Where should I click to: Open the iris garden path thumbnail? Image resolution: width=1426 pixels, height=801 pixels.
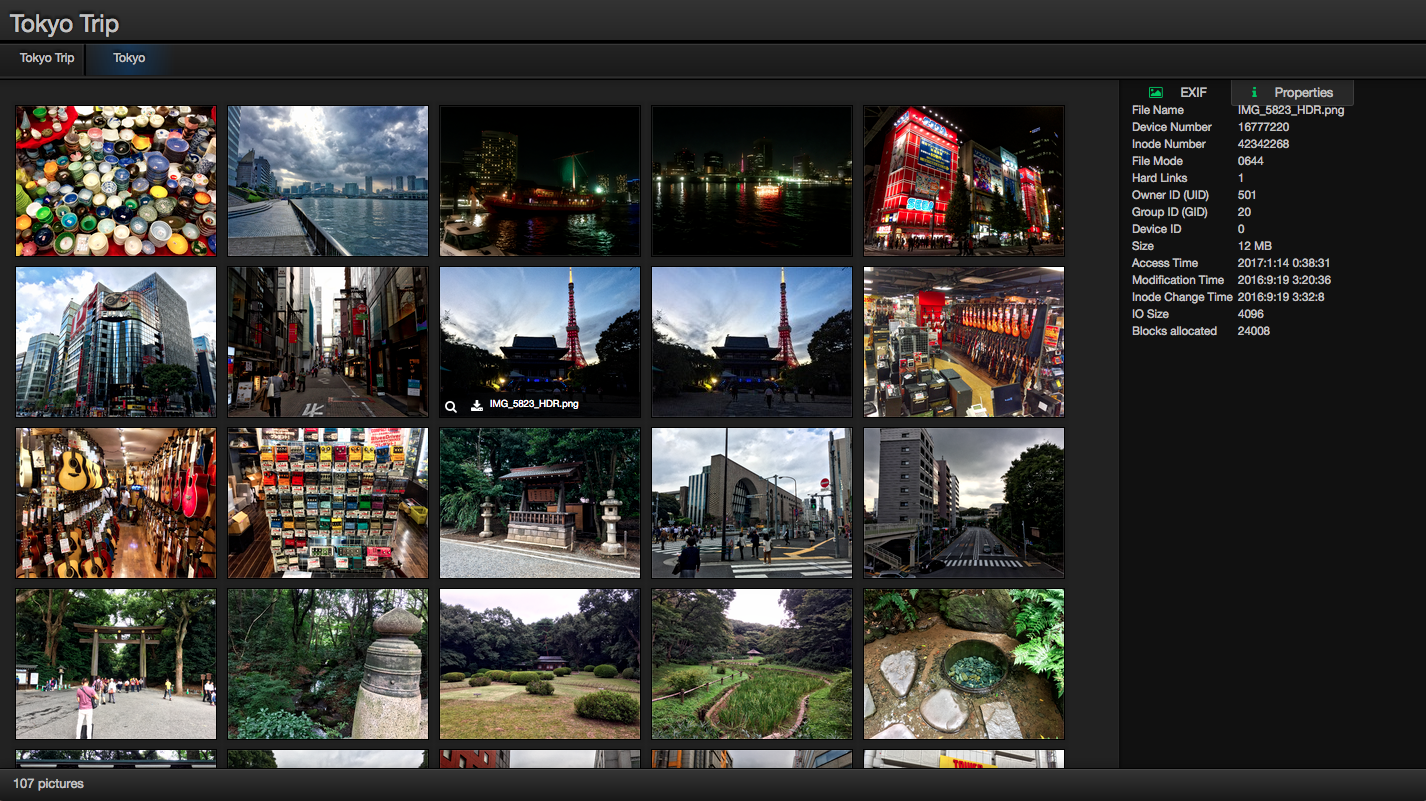click(x=752, y=664)
